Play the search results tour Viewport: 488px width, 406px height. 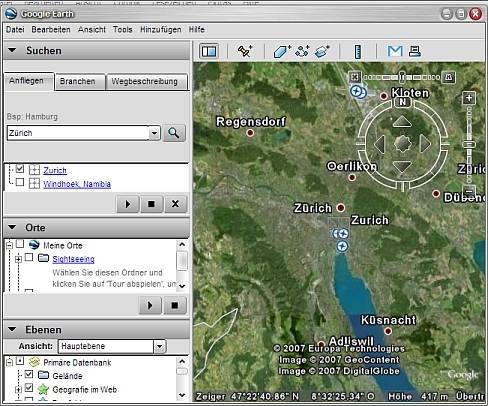click(x=128, y=204)
